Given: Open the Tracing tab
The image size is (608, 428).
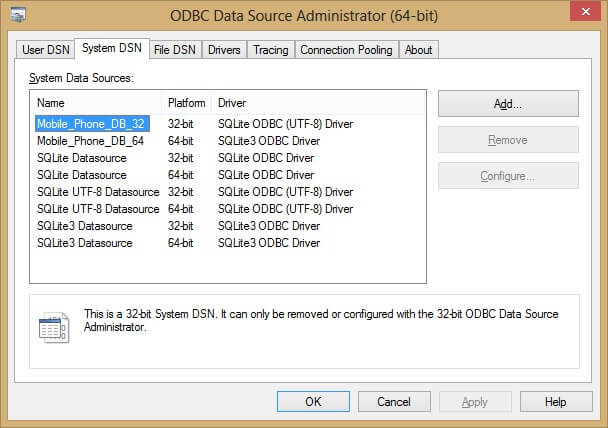Looking at the screenshot, I should pyautogui.click(x=270, y=50).
